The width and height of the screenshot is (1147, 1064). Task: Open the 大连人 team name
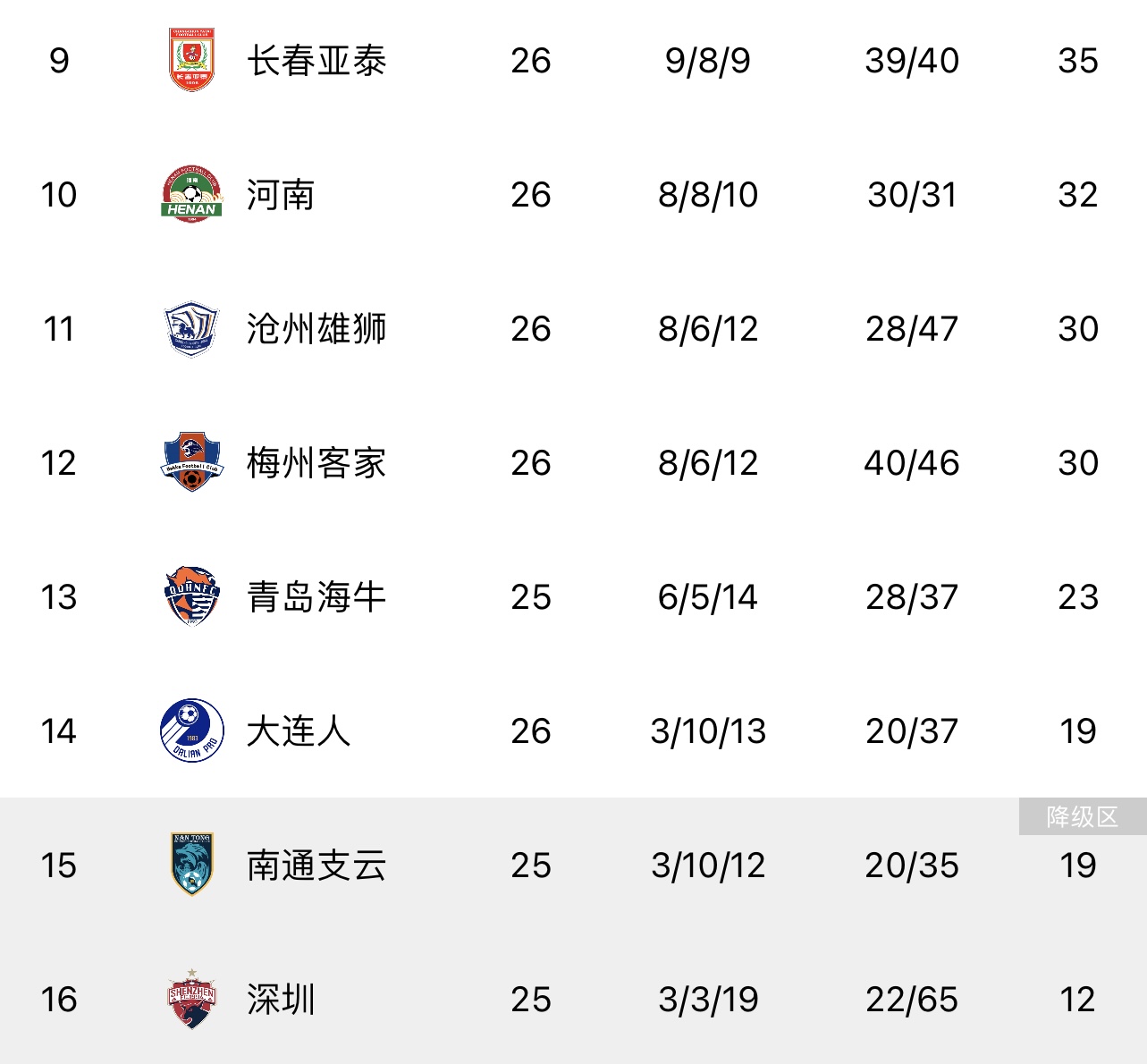(299, 731)
